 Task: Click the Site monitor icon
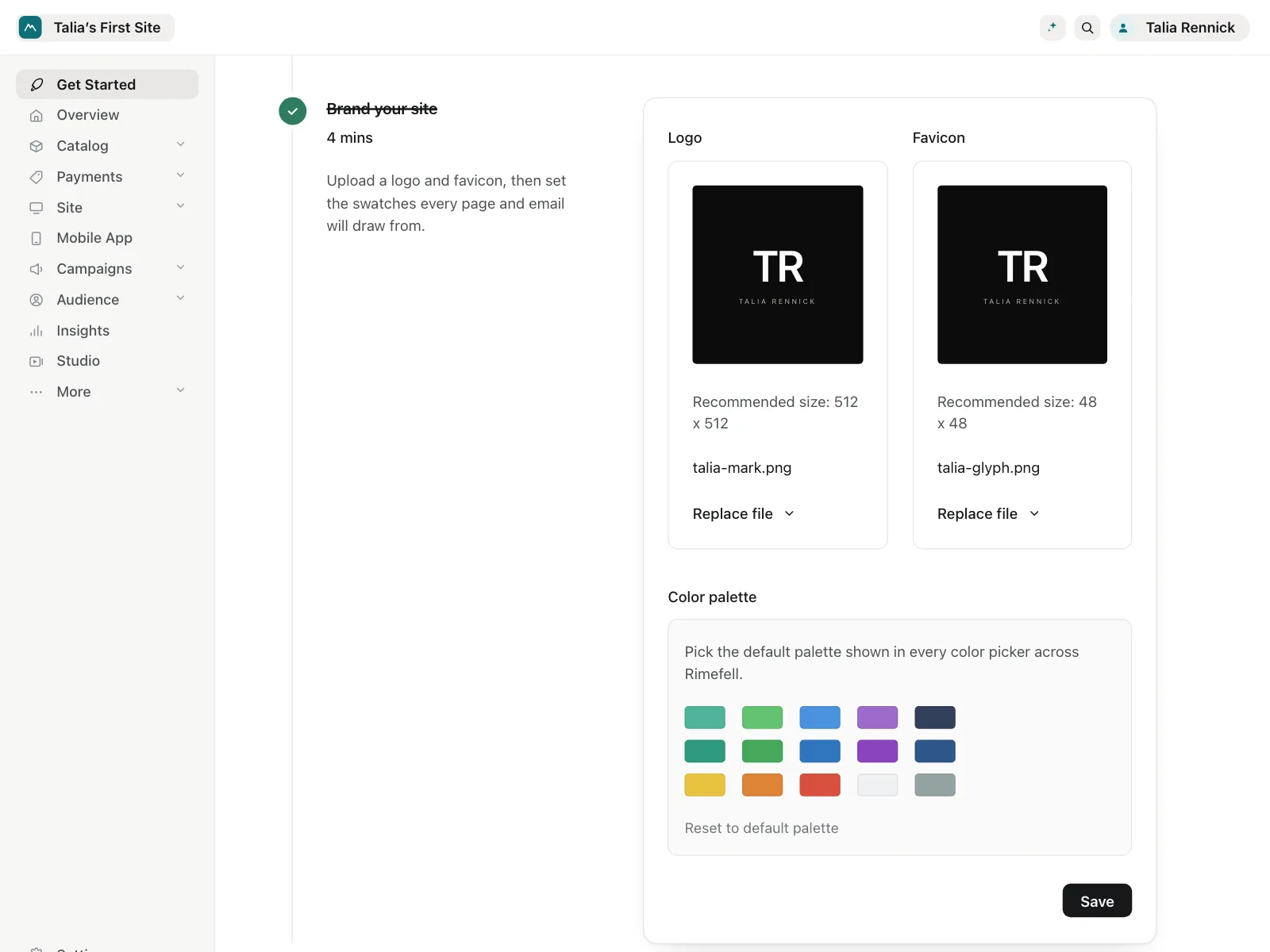click(37, 208)
